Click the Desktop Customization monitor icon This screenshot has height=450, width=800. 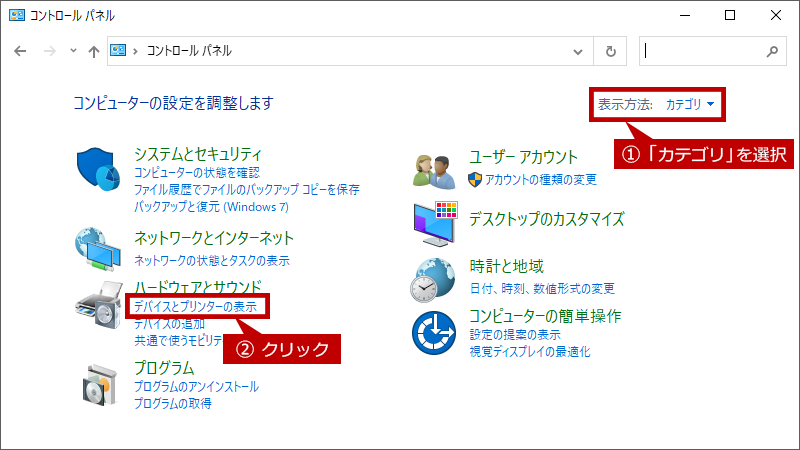(x=435, y=224)
